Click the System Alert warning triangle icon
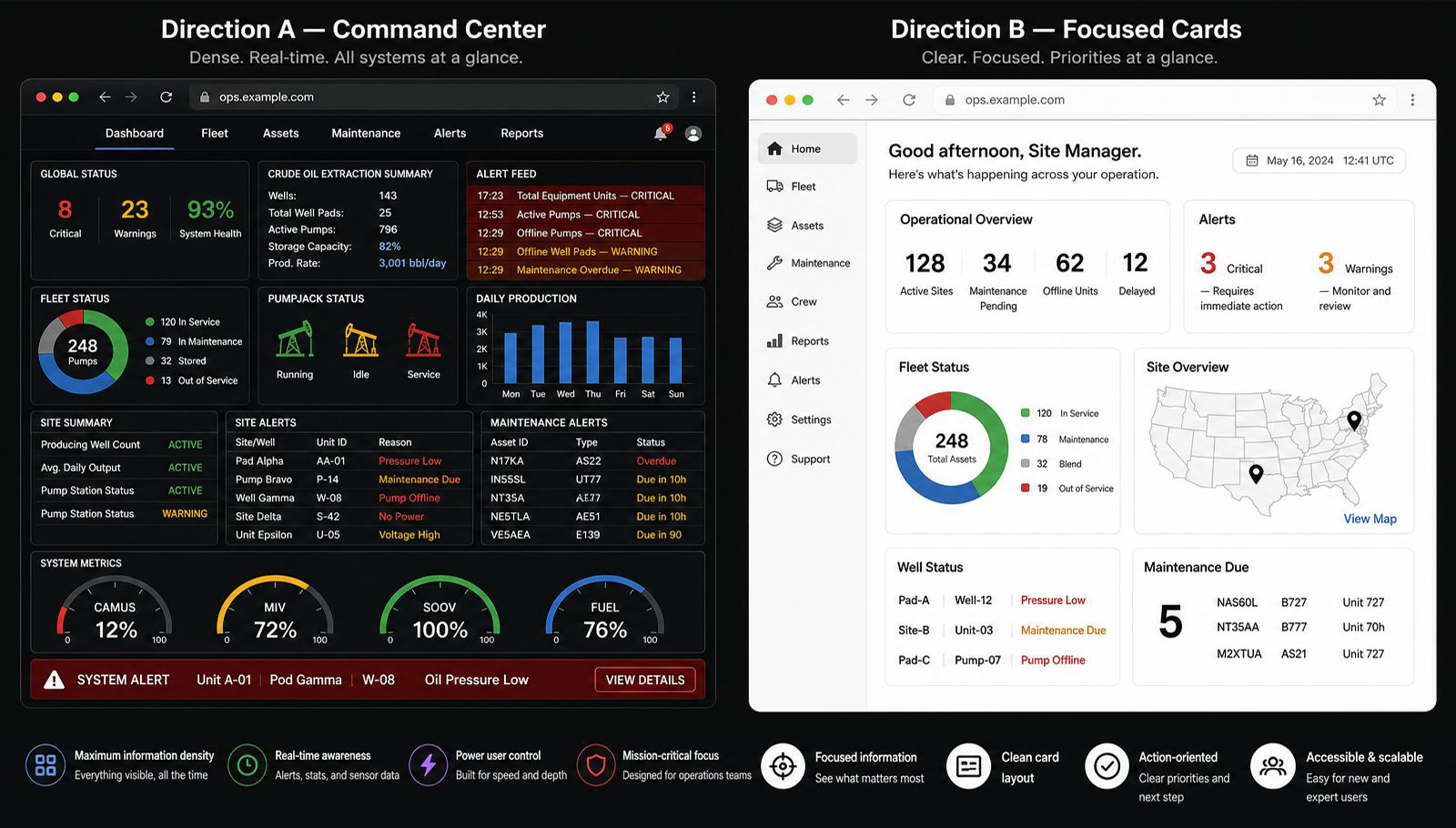 point(55,680)
